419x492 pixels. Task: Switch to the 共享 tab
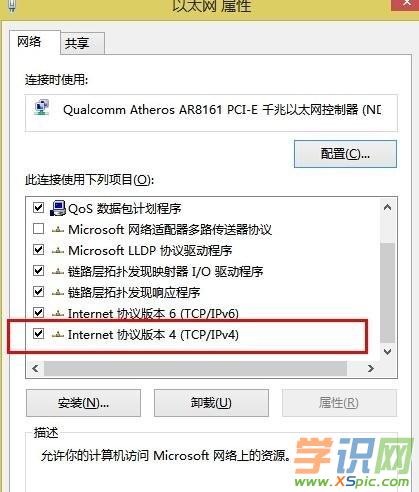tap(82, 43)
